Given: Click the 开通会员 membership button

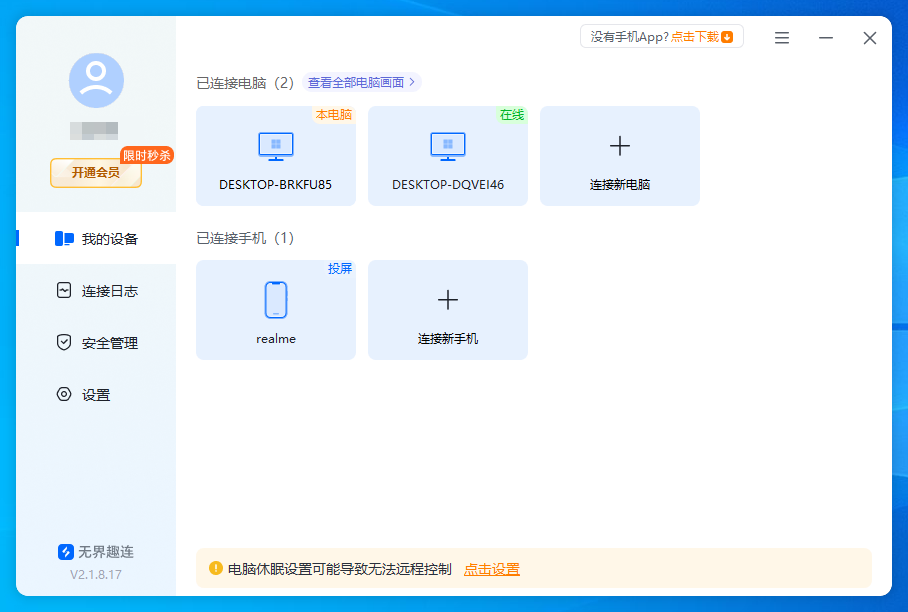Looking at the screenshot, I should click(95, 173).
